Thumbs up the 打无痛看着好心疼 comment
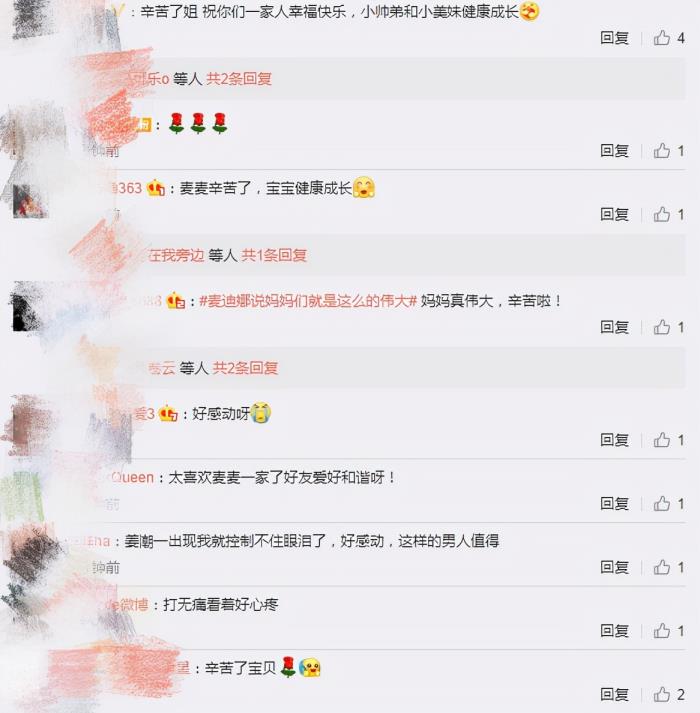700x713 pixels. click(669, 631)
